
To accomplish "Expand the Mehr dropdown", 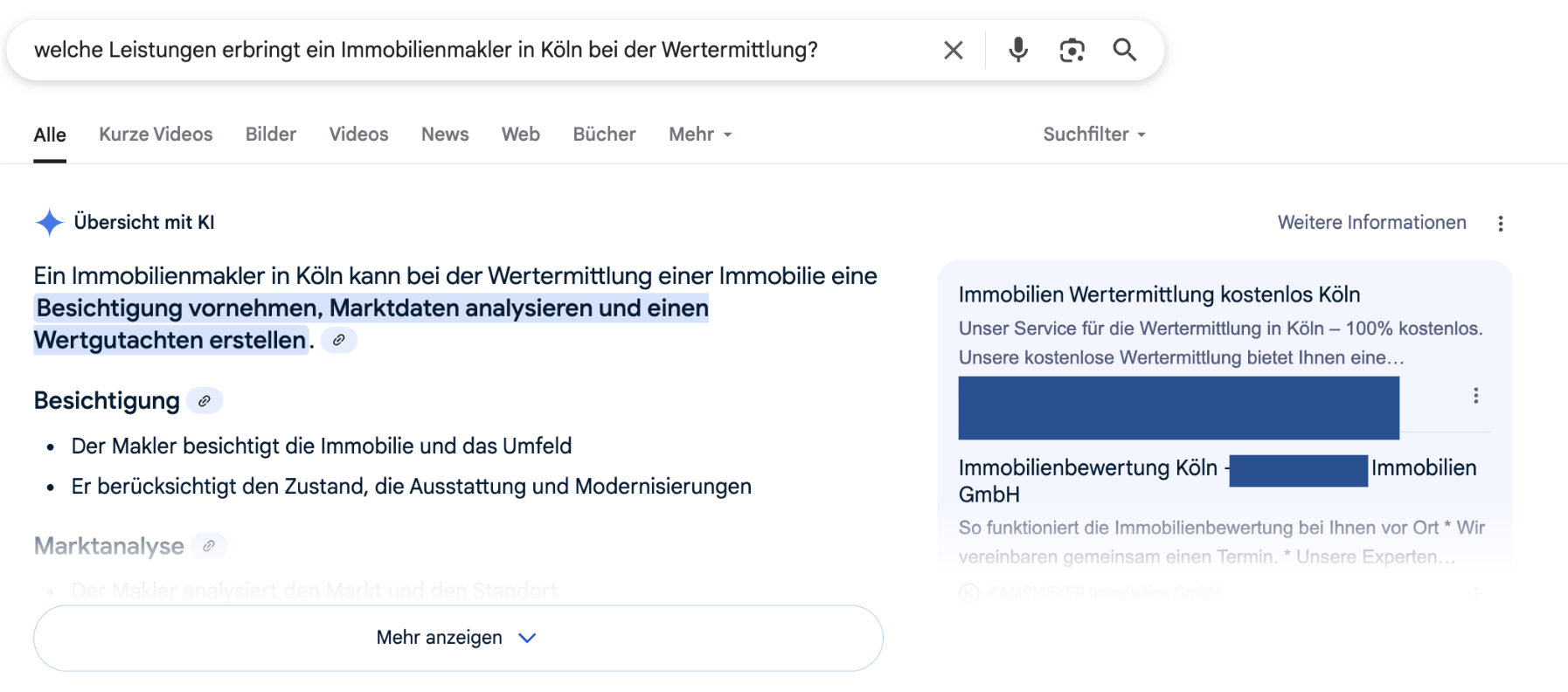I will click(700, 135).
